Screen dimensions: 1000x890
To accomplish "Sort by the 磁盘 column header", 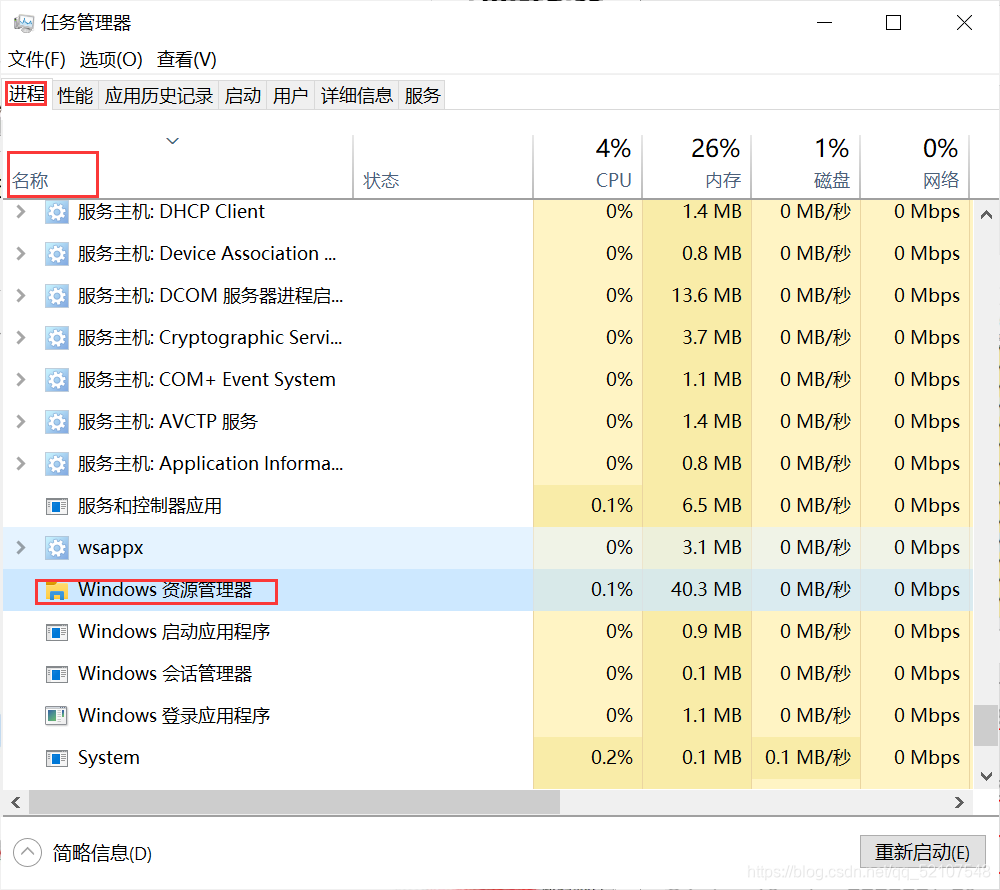I will tap(806, 167).
